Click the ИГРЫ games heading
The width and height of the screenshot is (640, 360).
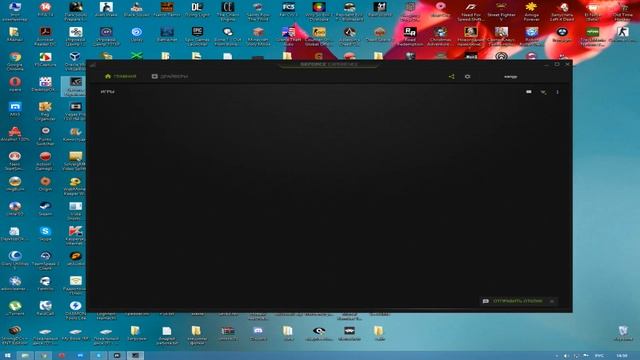click(107, 92)
